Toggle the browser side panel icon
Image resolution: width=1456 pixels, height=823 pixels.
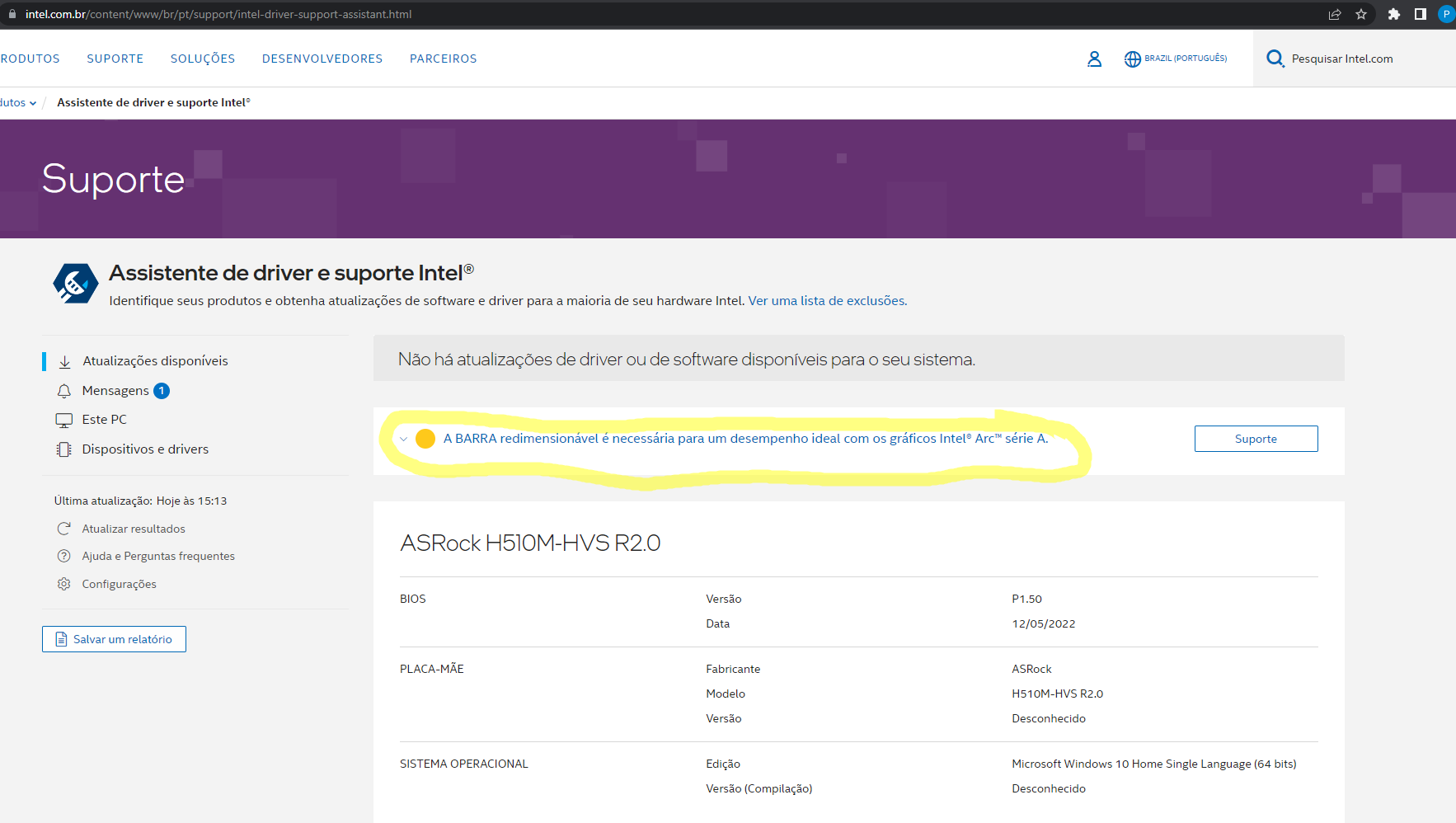tap(1420, 14)
